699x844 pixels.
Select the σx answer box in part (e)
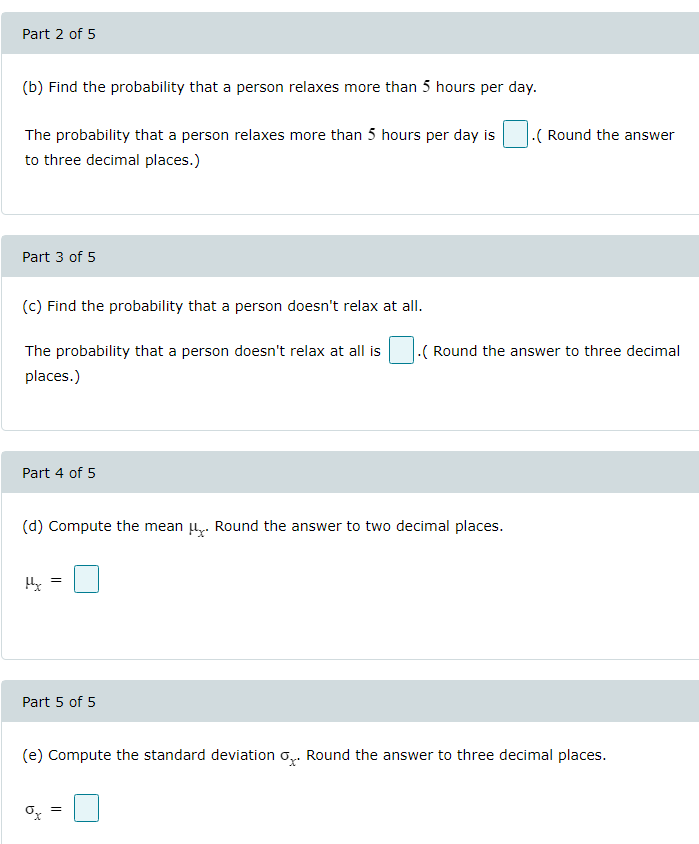(x=86, y=807)
